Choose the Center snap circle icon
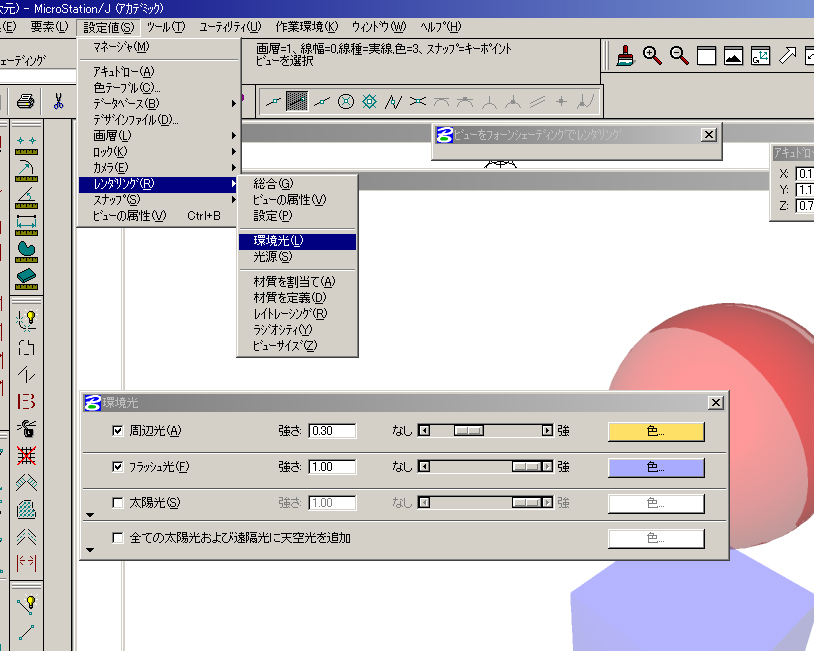Viewport: 814px width, 651px height. point(346,102)
